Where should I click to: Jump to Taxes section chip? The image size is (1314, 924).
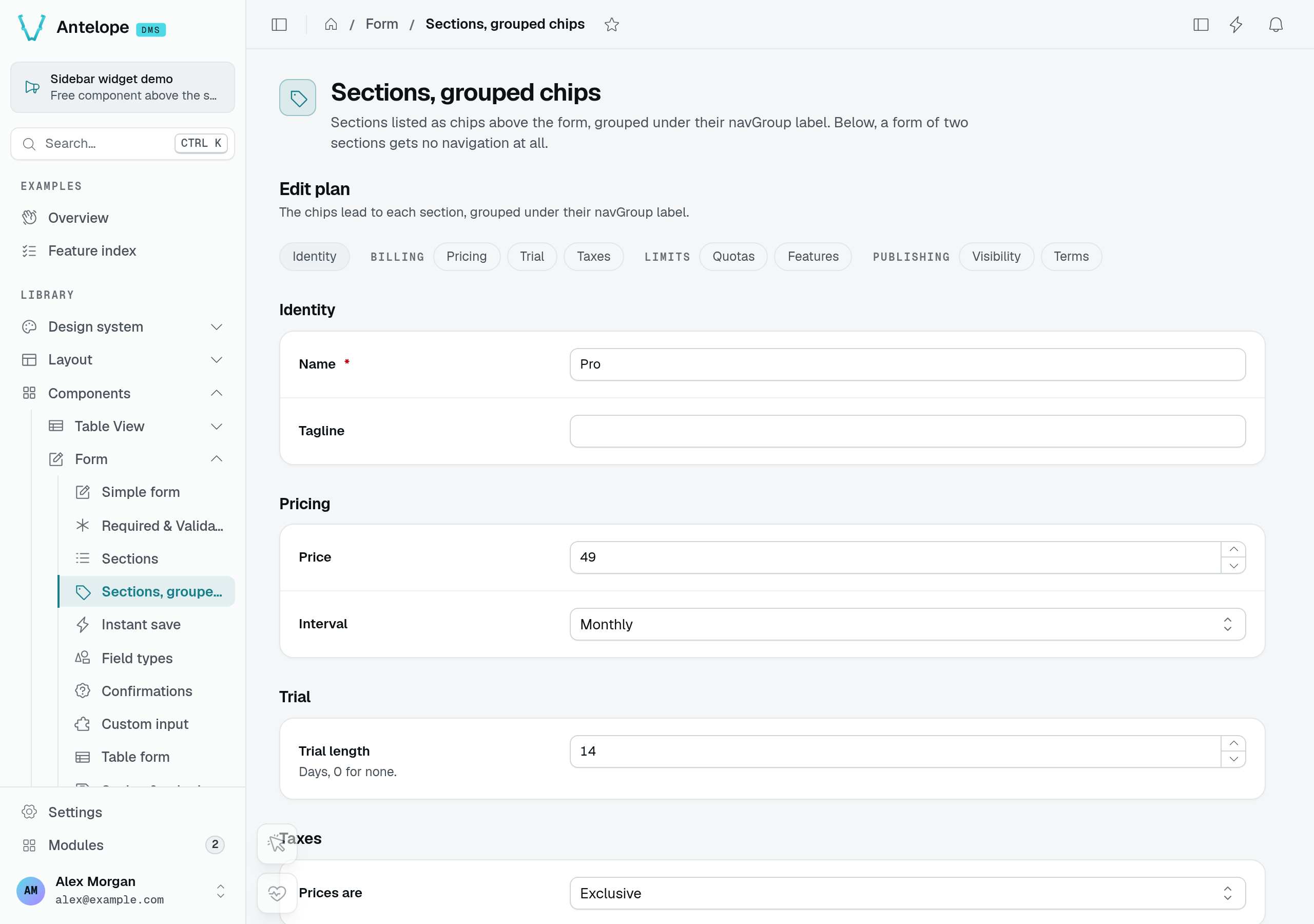coord(593,257)
